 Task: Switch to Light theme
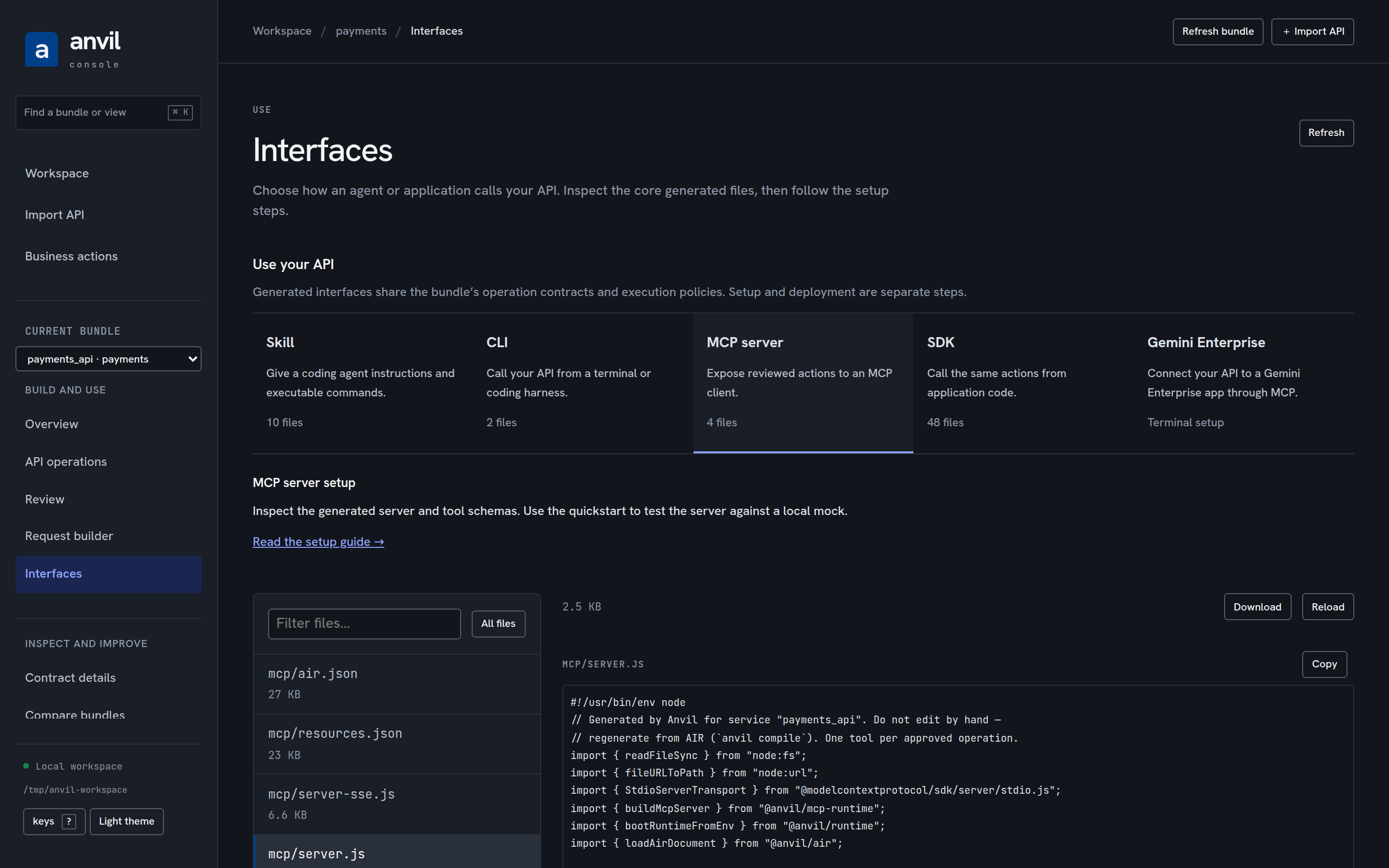pyautogui.click(x=126, y=822)
